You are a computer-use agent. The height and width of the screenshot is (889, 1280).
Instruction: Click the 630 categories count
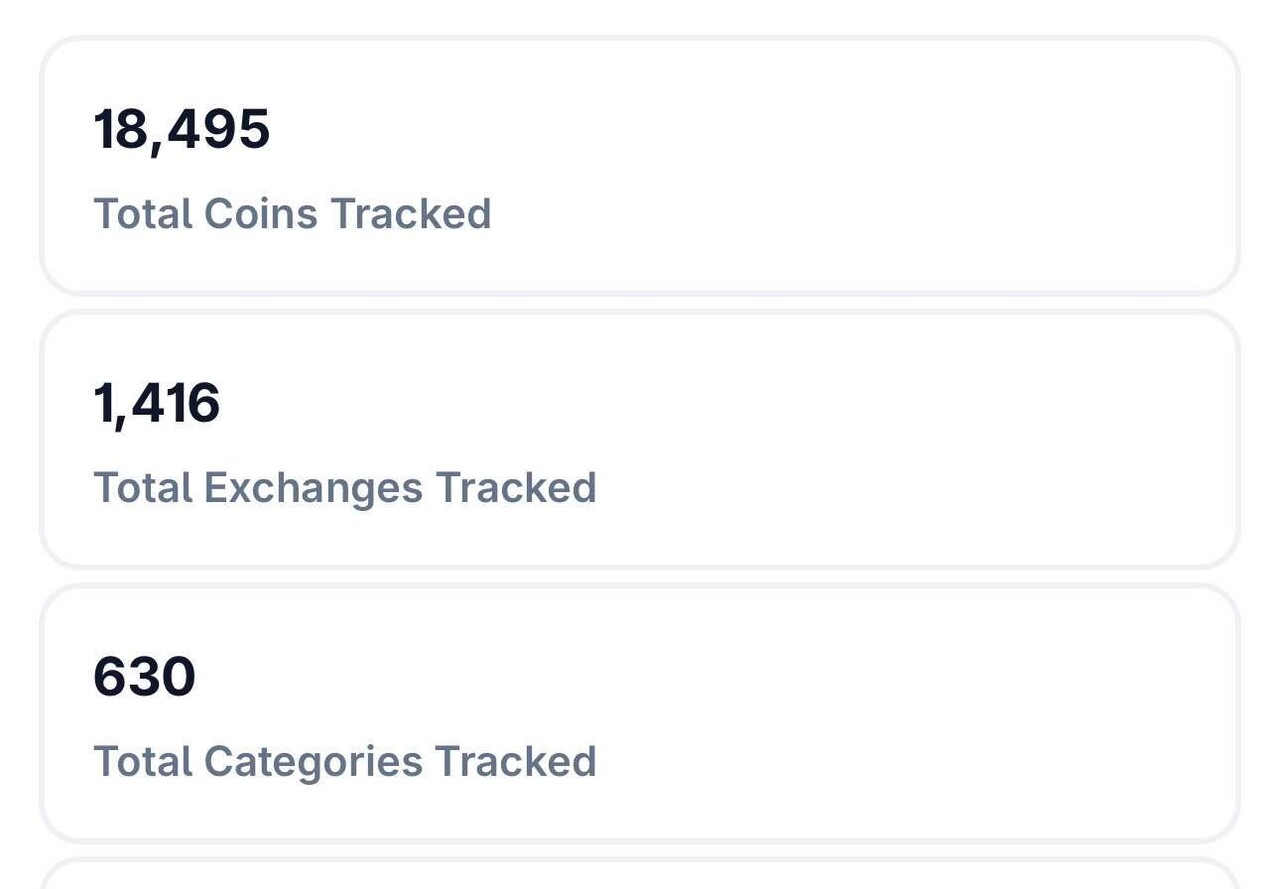point(144,677)
